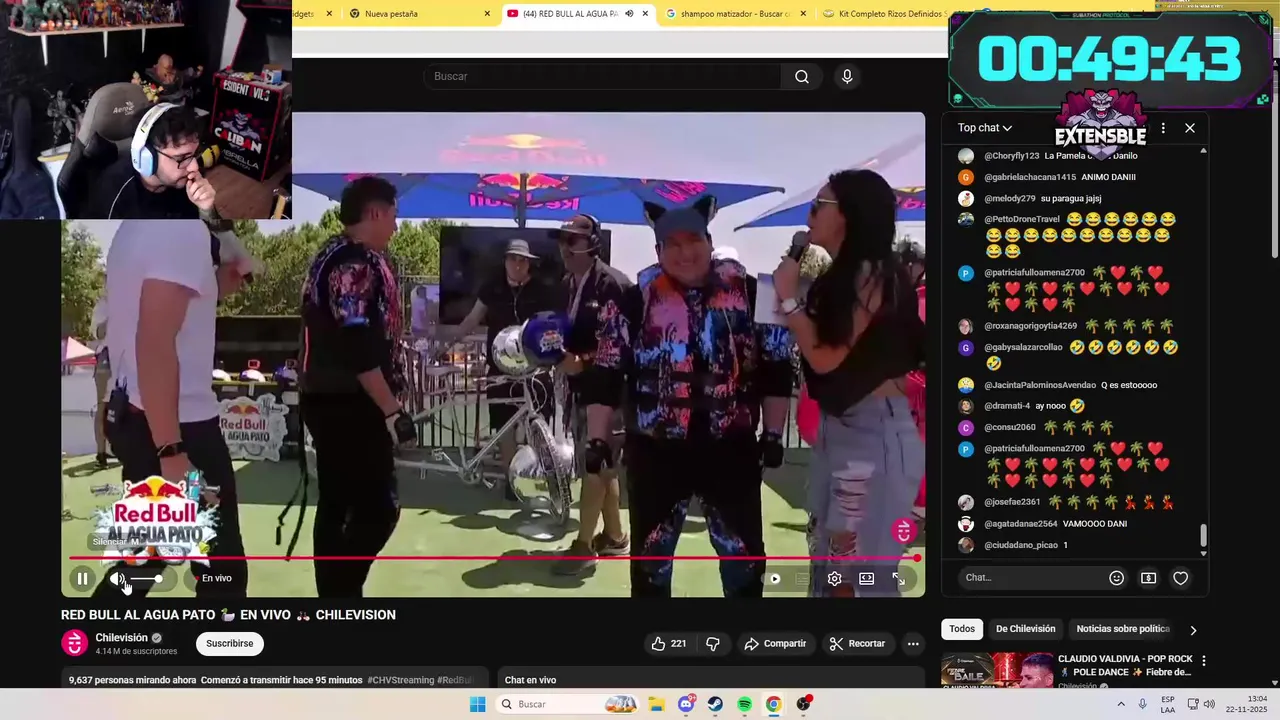Enter fullscreen mode
The height and width of the screenshot is (720, 1280).
898,578
